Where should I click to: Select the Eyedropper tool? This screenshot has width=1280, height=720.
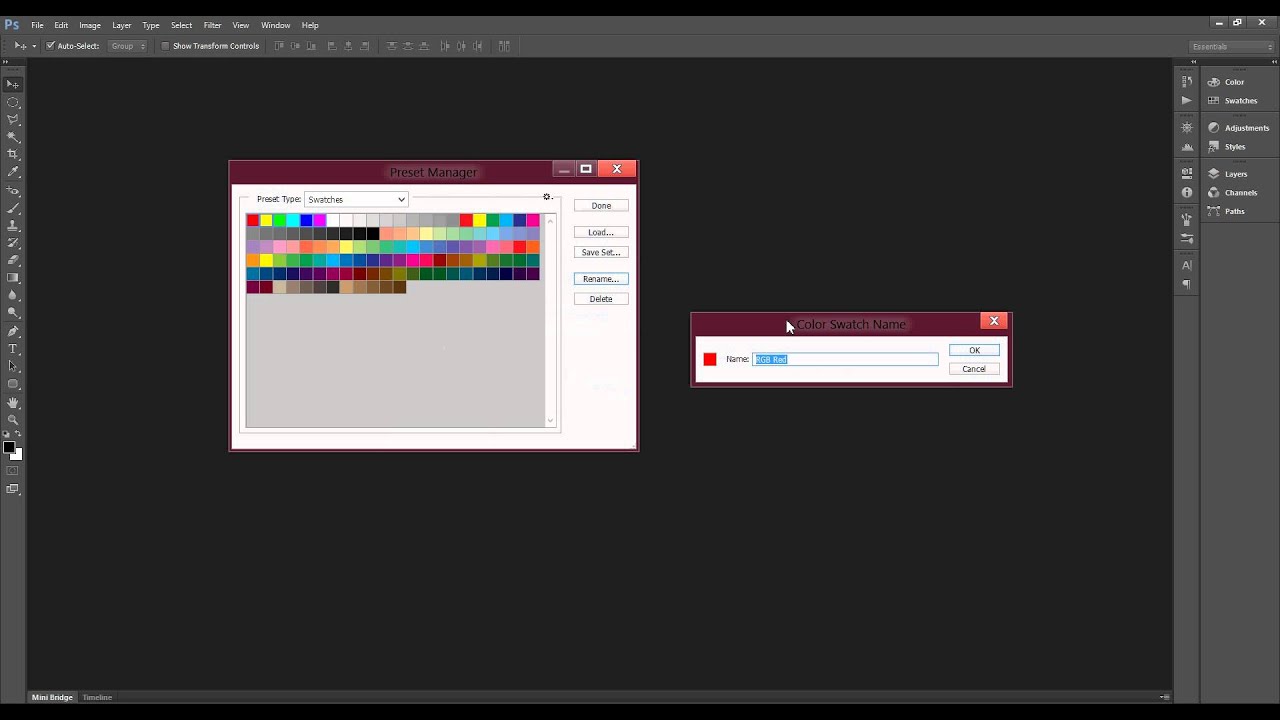pos(13,172)
